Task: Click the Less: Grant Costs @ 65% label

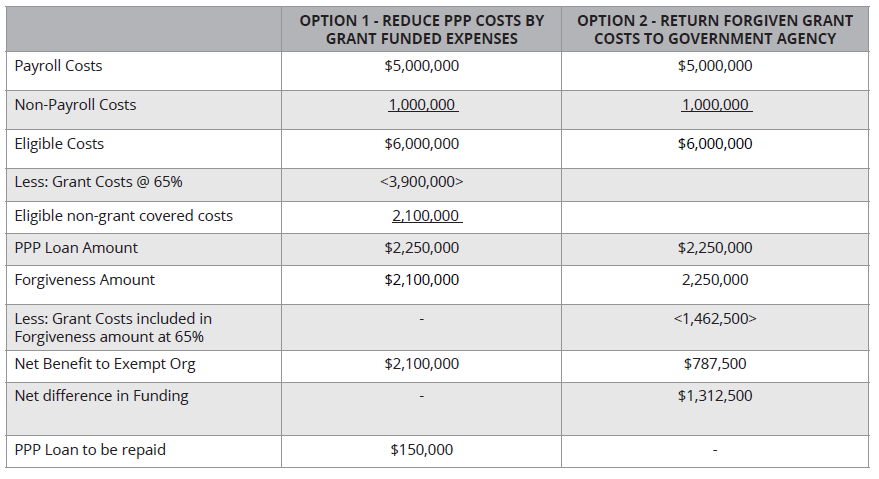Action: coord(98,182)
